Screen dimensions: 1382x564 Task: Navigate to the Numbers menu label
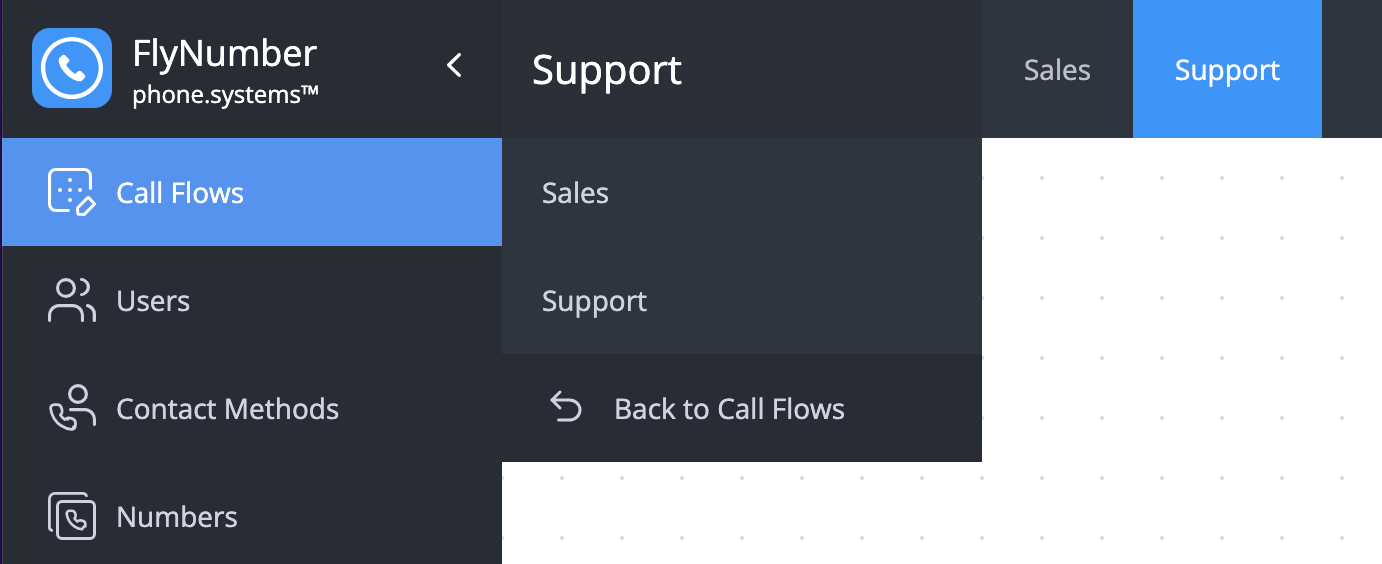pos(177,517)
